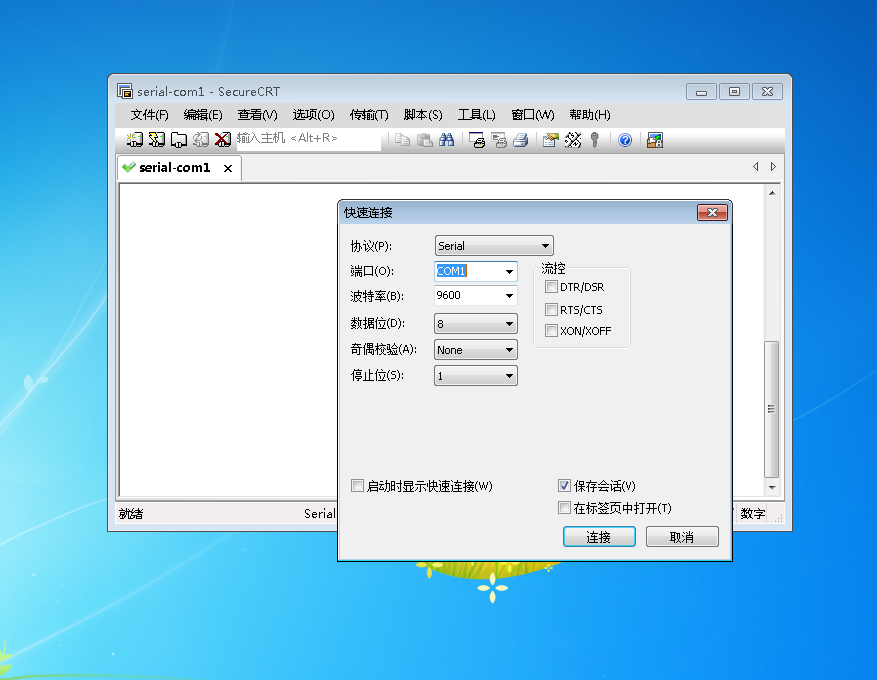Click the tab scroll right arrow
This screenshot has width=877, height=680.
click(773, 167)
